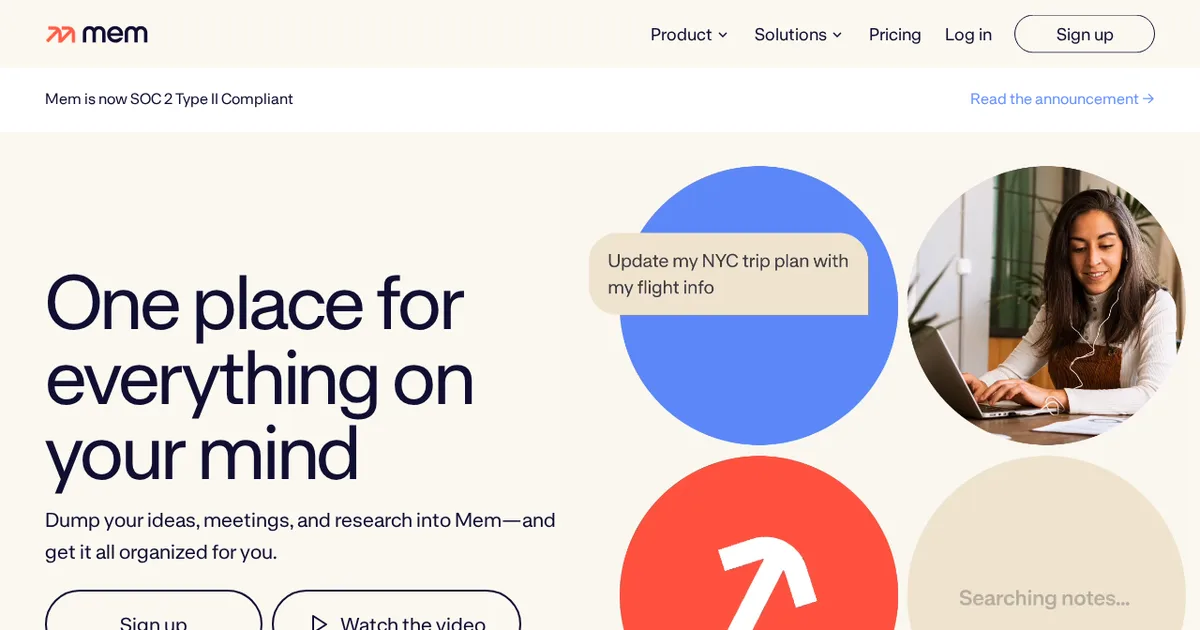Open the Log in page

tap(968, 35)
